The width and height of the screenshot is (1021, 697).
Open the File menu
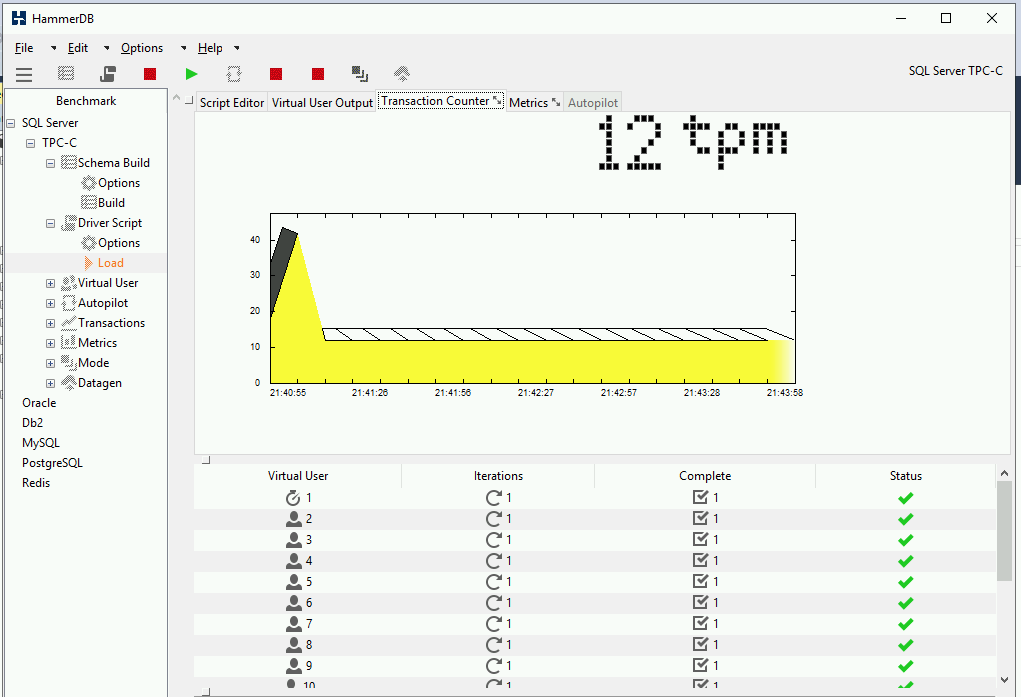(24, 48)
